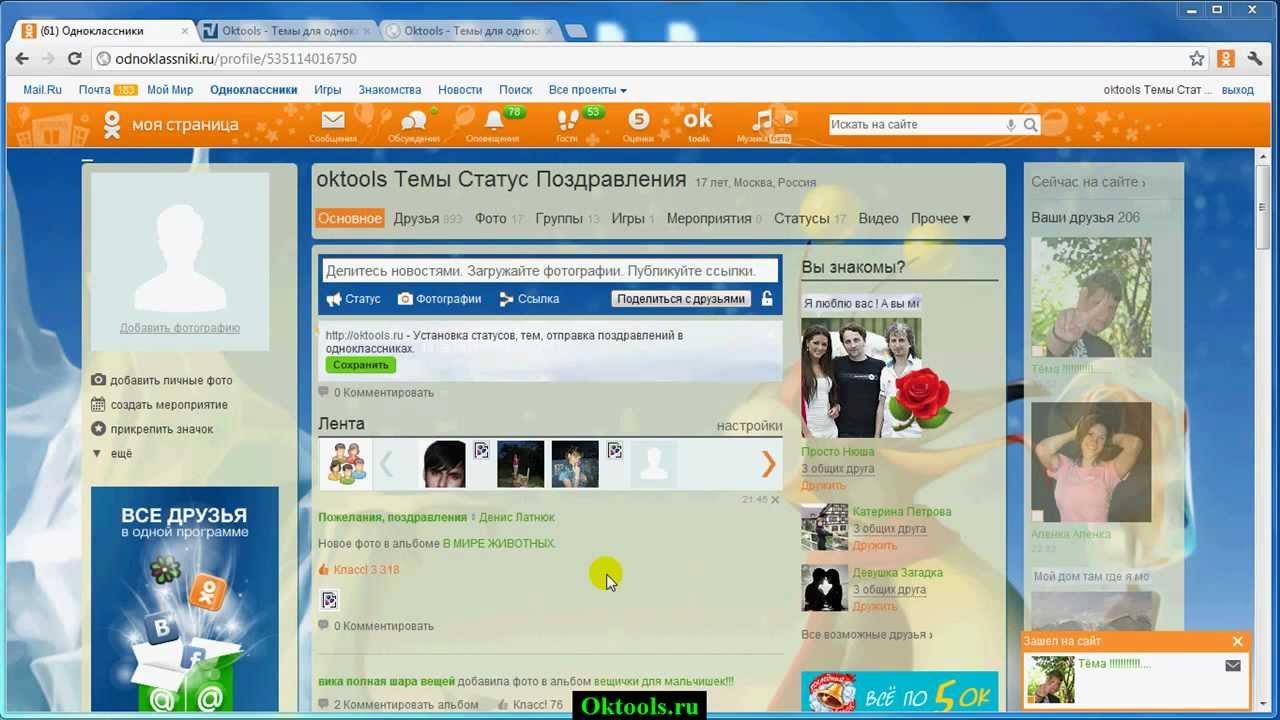Image resolution: width=1280 pixels, height=720 pixels.
Task: Click Добавить фотографию link
Action: (180, 328)
